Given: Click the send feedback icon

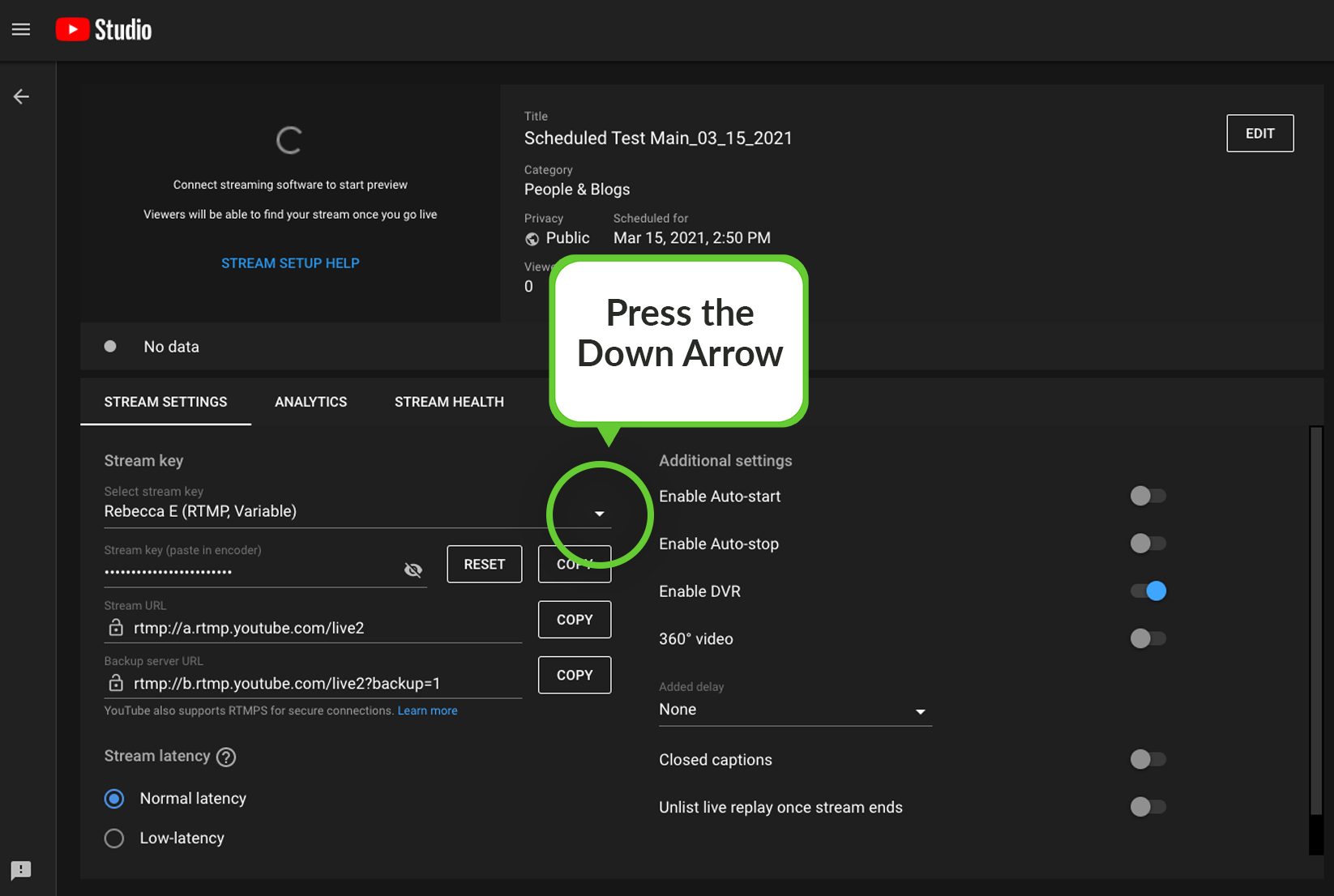Looking at the screenshot, I should (21, 870).
